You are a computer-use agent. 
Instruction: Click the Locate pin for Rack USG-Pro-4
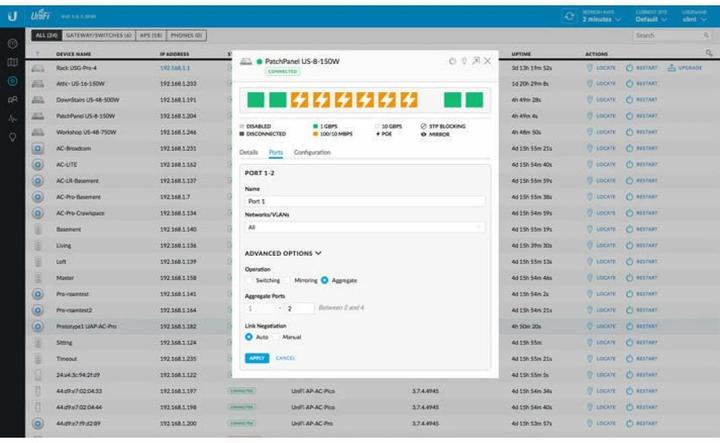(x=590, y=67)
